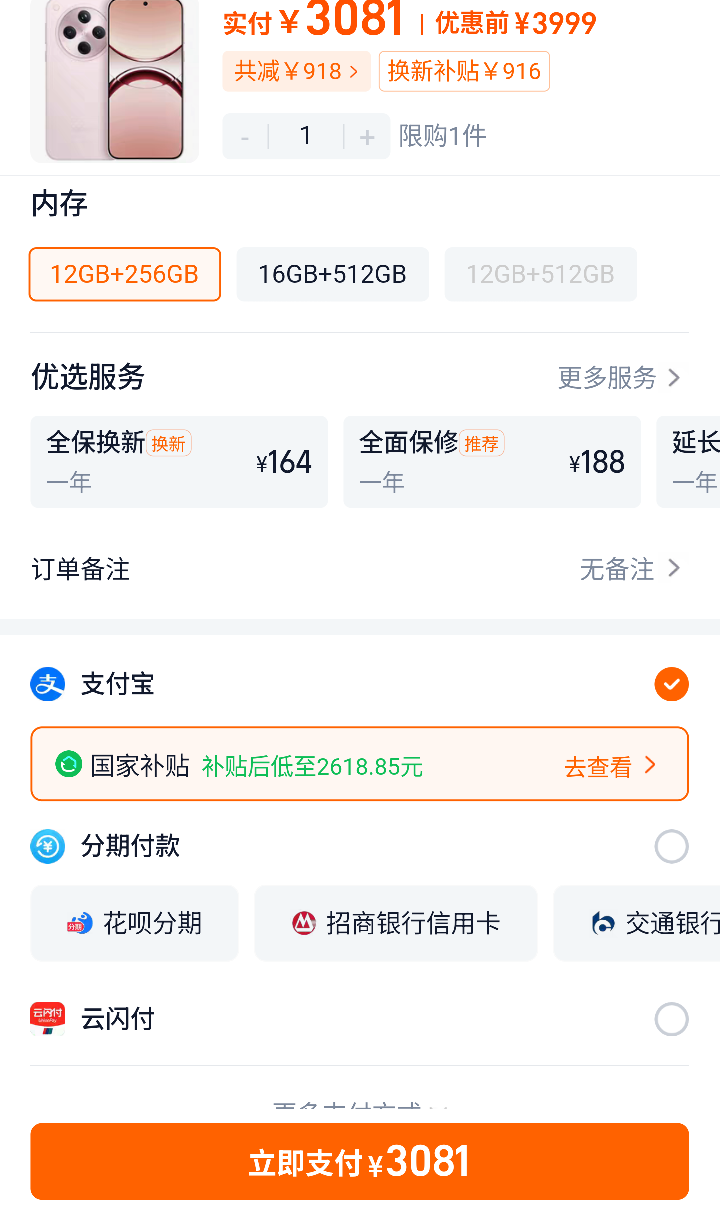Image resolution: width=720 pixels, height=1227 pixels.
Task: Add 全保换新 one-year service ¥164
Action: coord(179,462)
